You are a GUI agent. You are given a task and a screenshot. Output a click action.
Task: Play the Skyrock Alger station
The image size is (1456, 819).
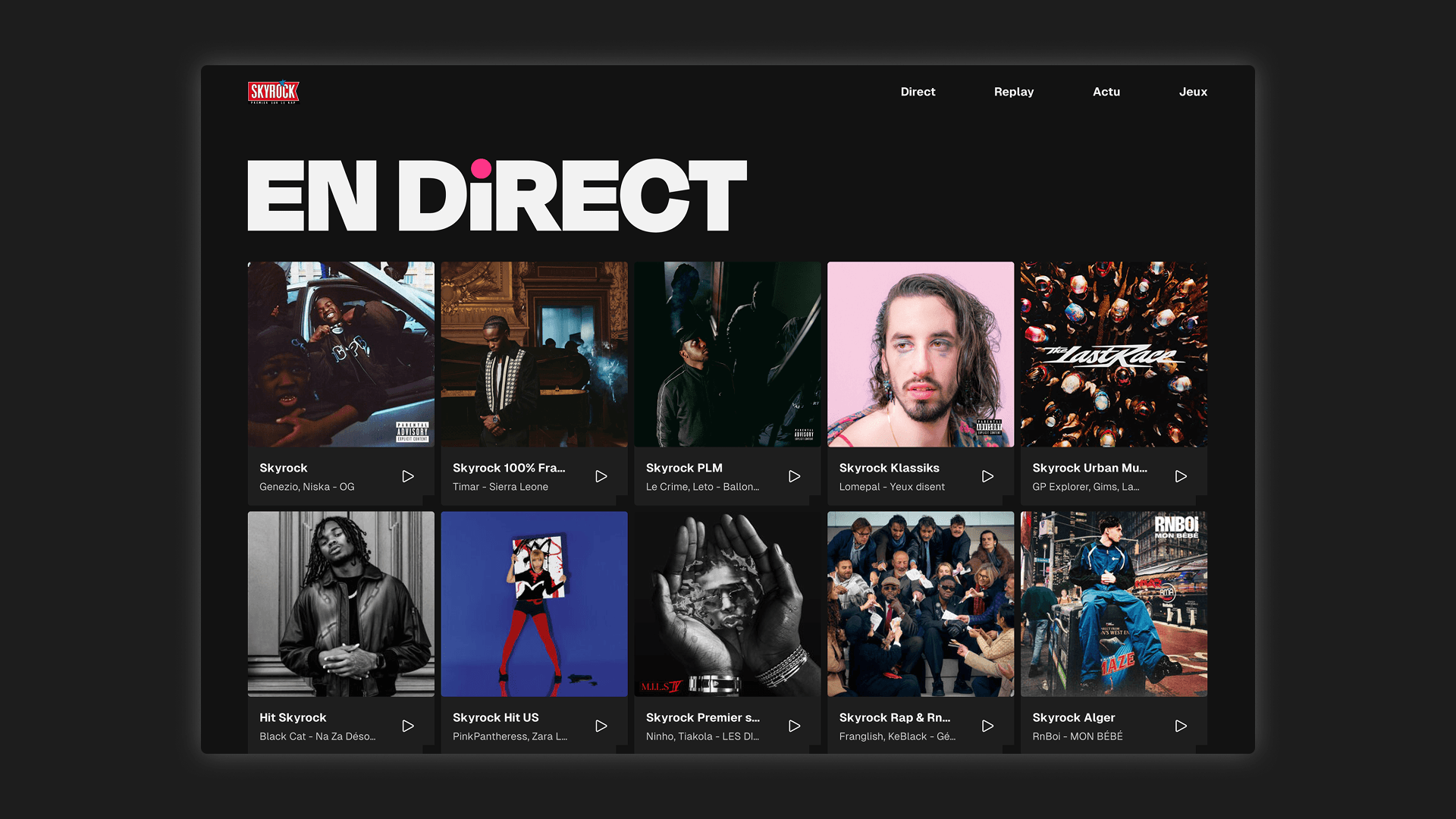coord(1181,726)
